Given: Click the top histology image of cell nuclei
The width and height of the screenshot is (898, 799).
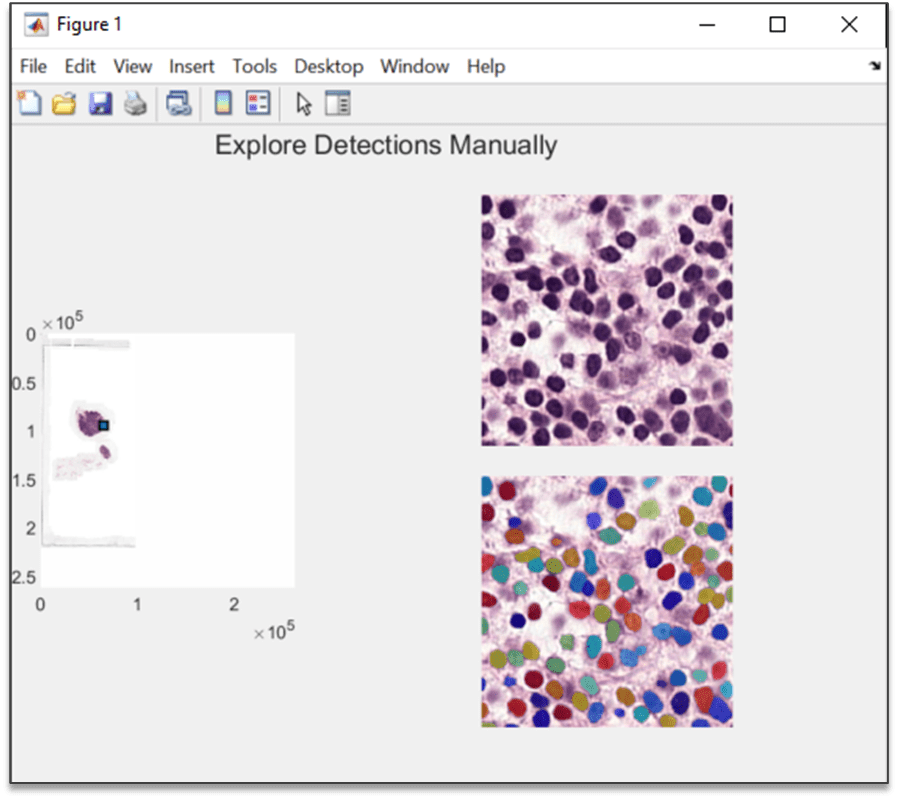Looking at the screenshot, I should pos(606,319).
